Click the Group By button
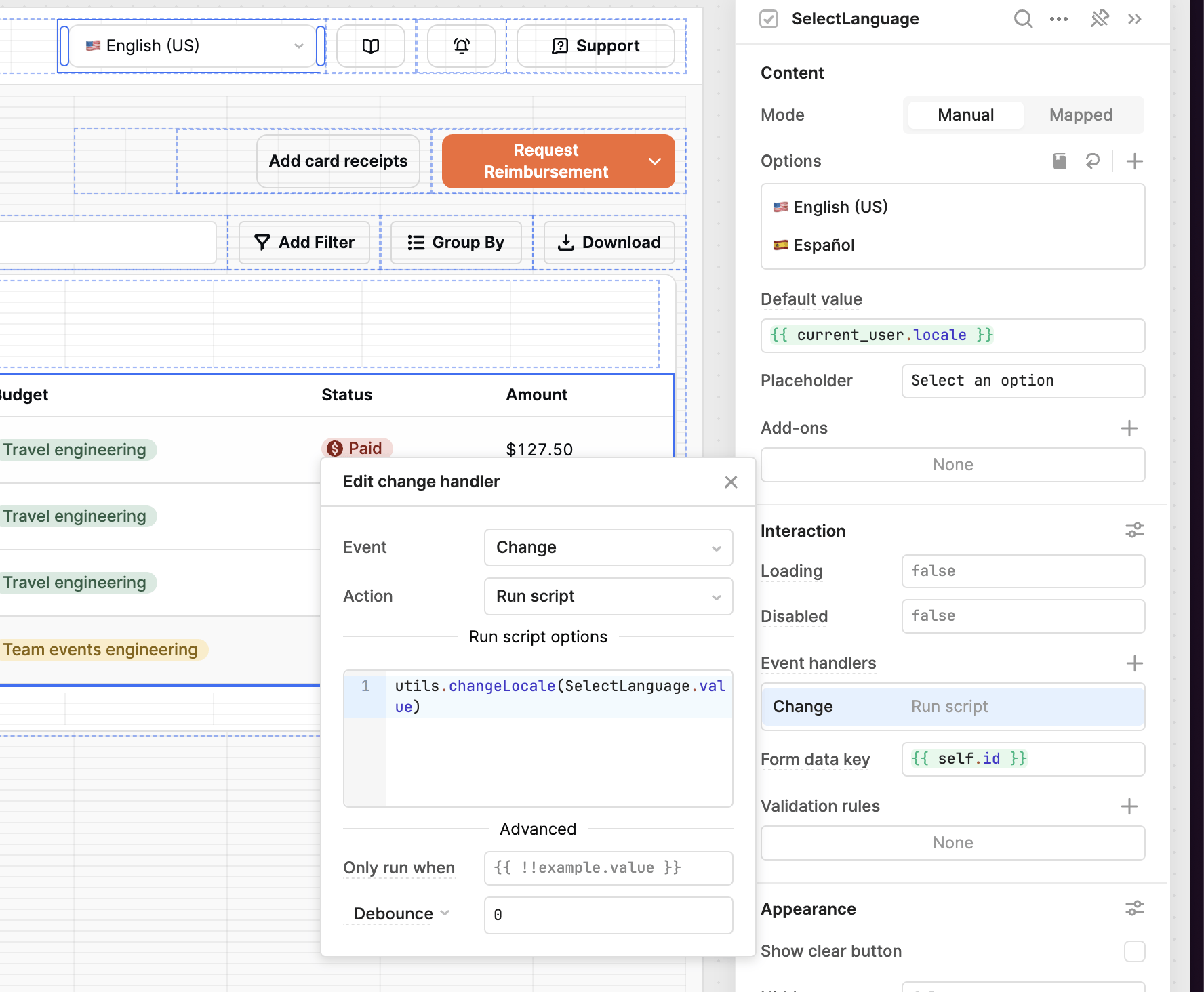This screenshot has height=992, width=1204. tap(456, 243)
